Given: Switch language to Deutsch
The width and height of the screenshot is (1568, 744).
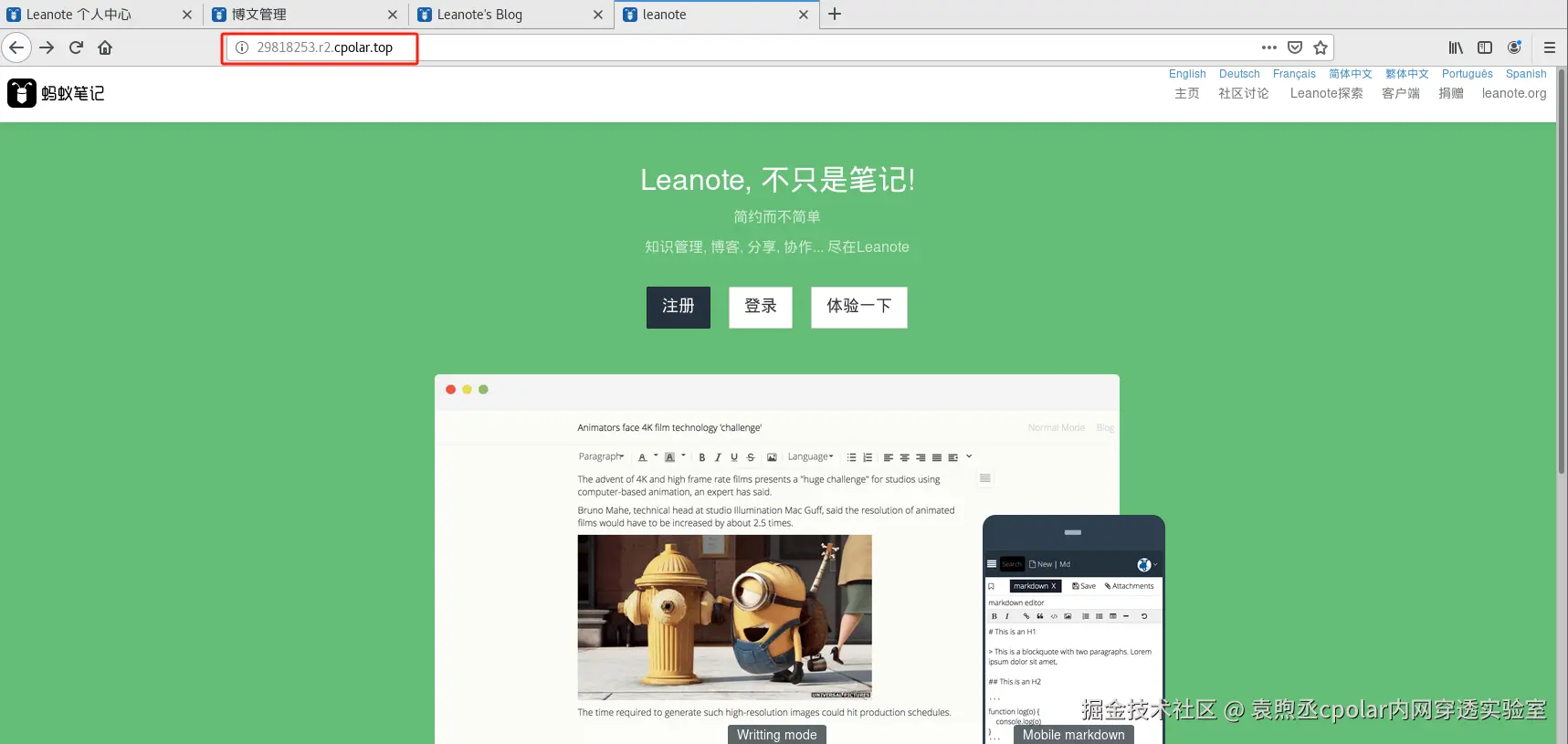Looking at the screenshot, I should coord(1239,74).
